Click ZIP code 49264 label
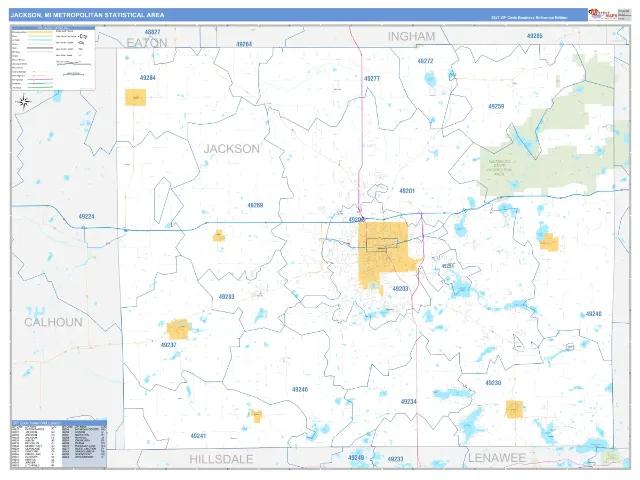 pyautogui.click(x=244, y=44)
